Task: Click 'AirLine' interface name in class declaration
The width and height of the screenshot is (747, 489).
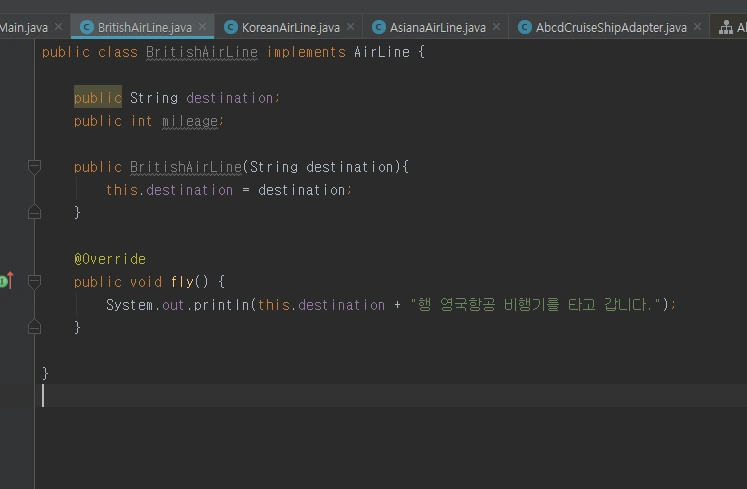Action: coord(382,52)
